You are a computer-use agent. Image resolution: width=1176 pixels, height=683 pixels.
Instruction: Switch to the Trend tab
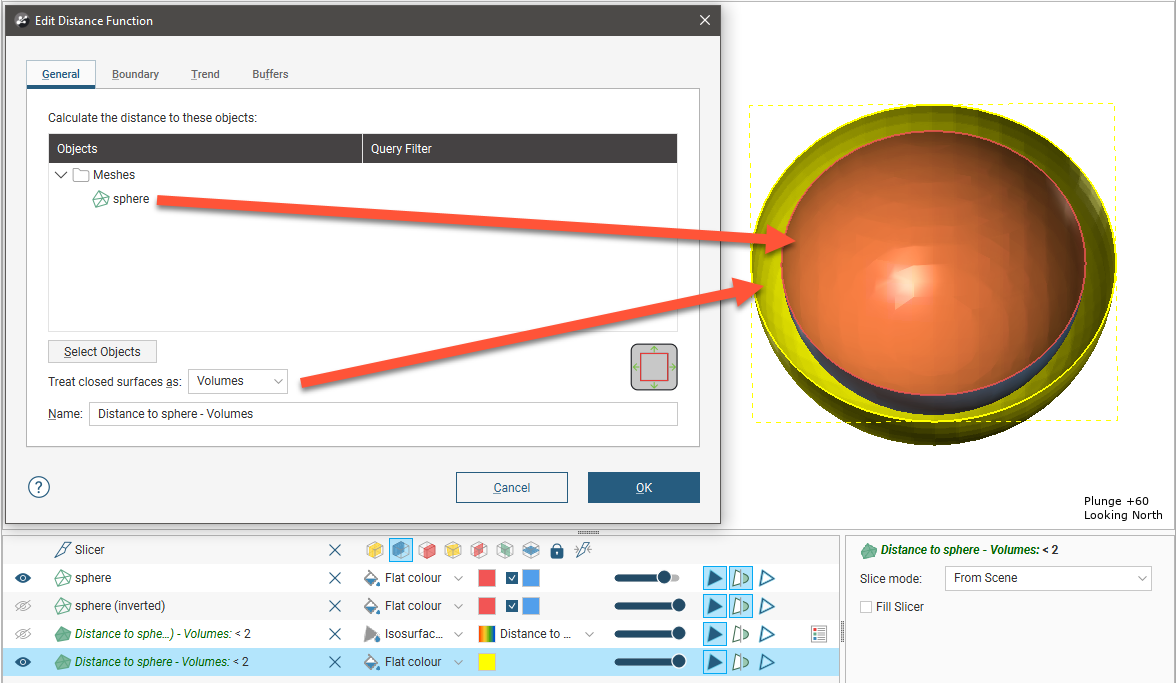(x=205, y=74)
